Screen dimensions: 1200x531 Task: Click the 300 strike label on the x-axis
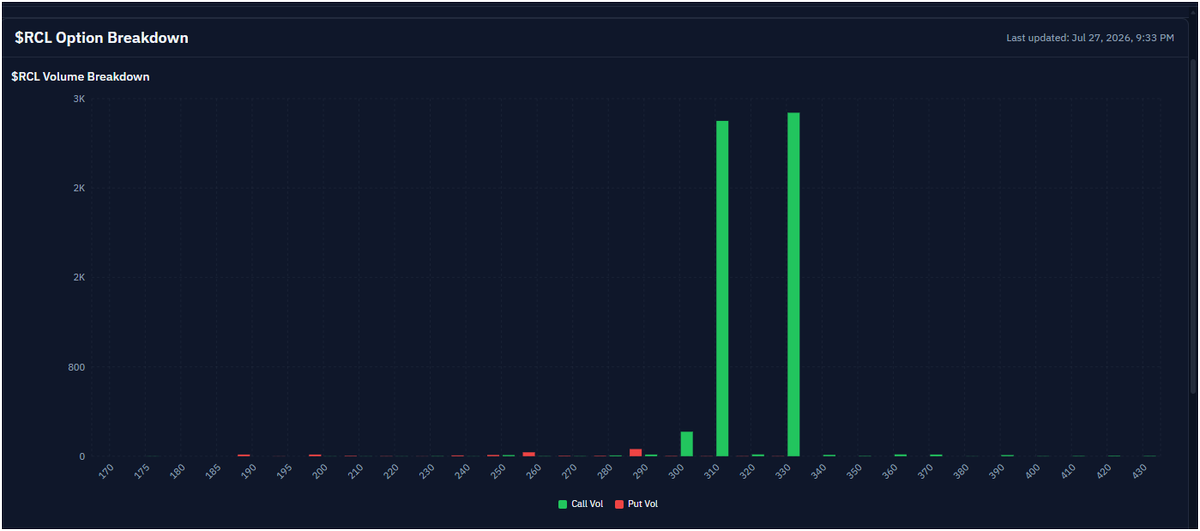point(675,471)
